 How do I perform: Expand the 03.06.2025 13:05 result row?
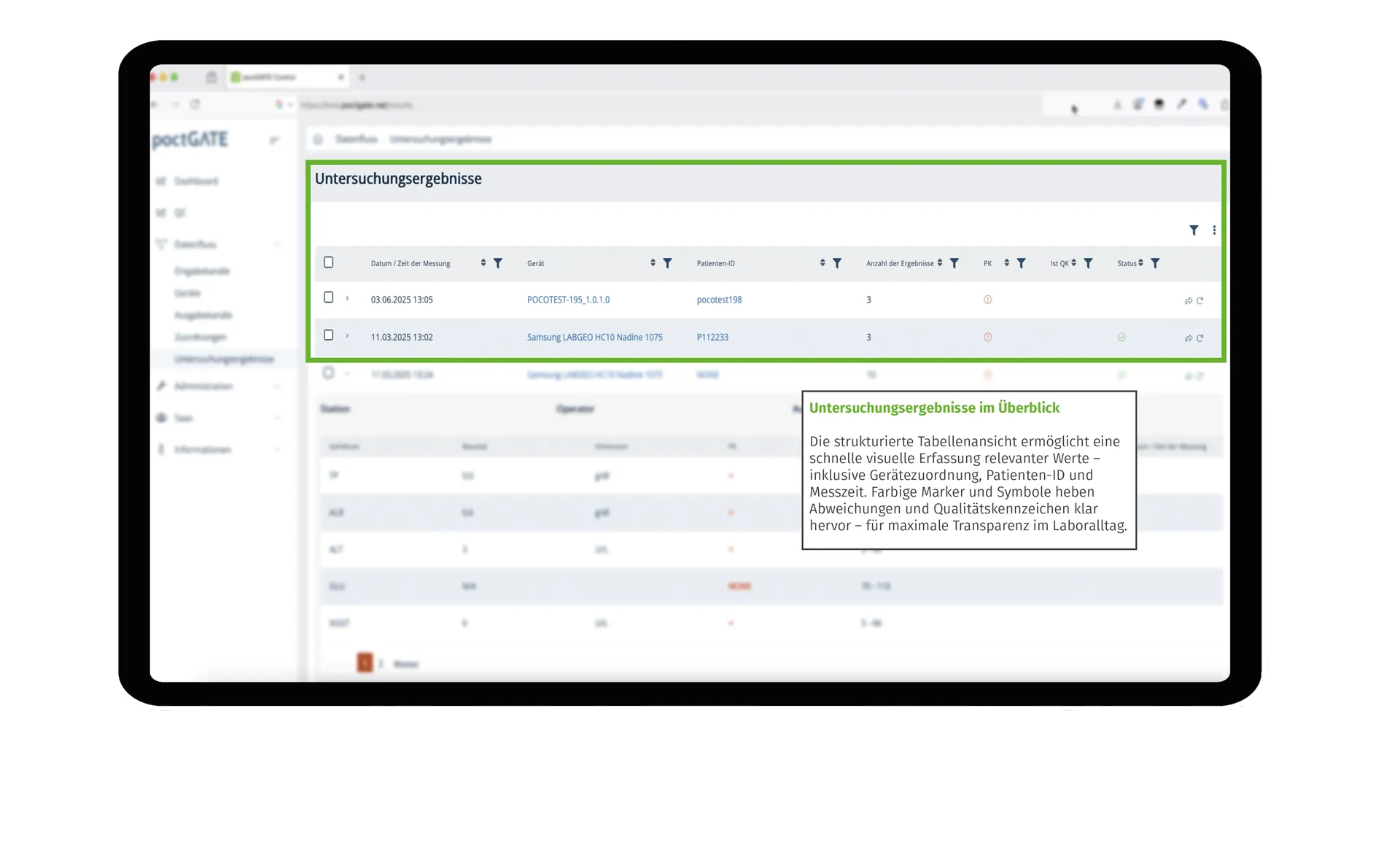point(347,298)
